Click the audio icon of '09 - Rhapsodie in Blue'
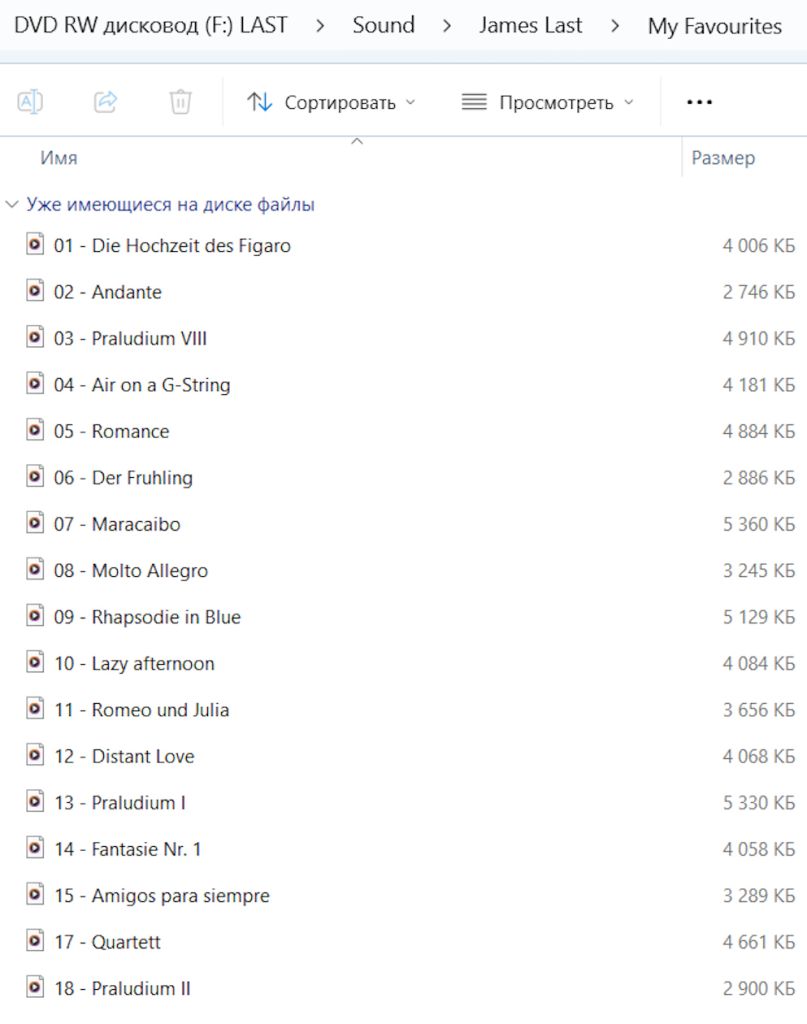Viewport: 807px width, 1024px height. pos(35,615)
